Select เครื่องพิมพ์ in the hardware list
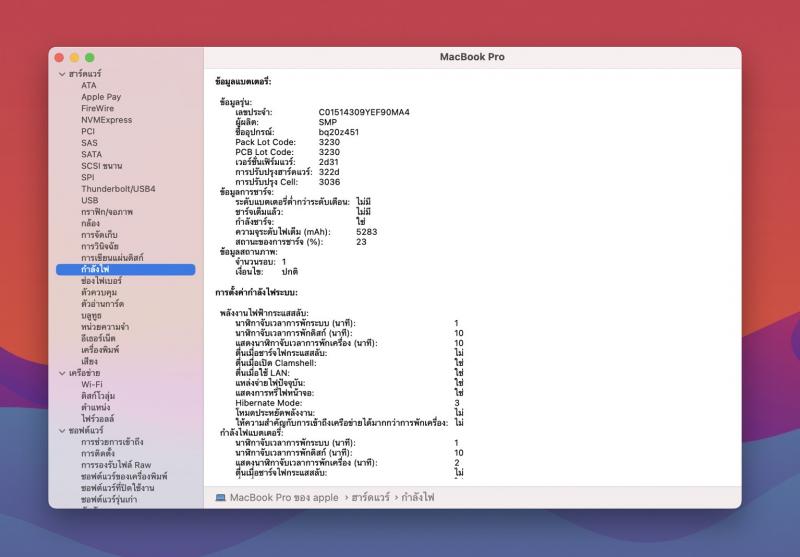Viewport: 800px width, 557px height. 100,350
